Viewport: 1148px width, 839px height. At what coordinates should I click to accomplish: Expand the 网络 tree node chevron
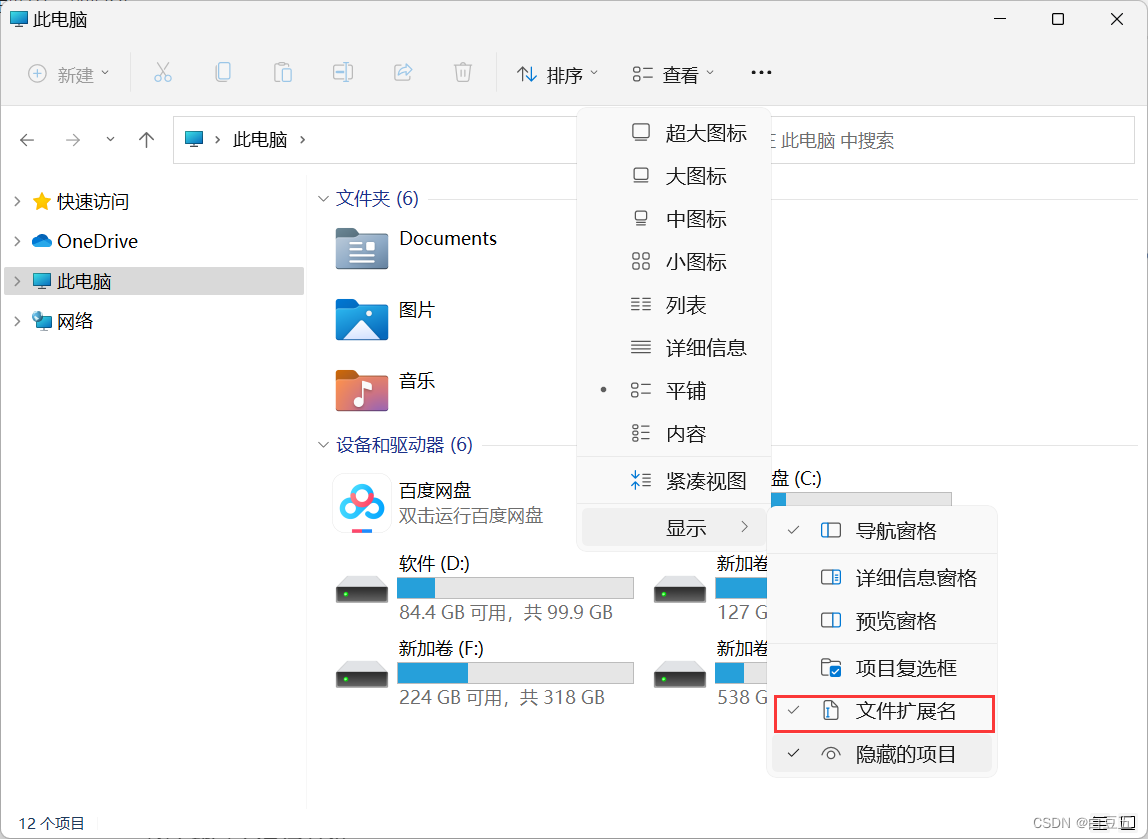click(x=18, y=321)
